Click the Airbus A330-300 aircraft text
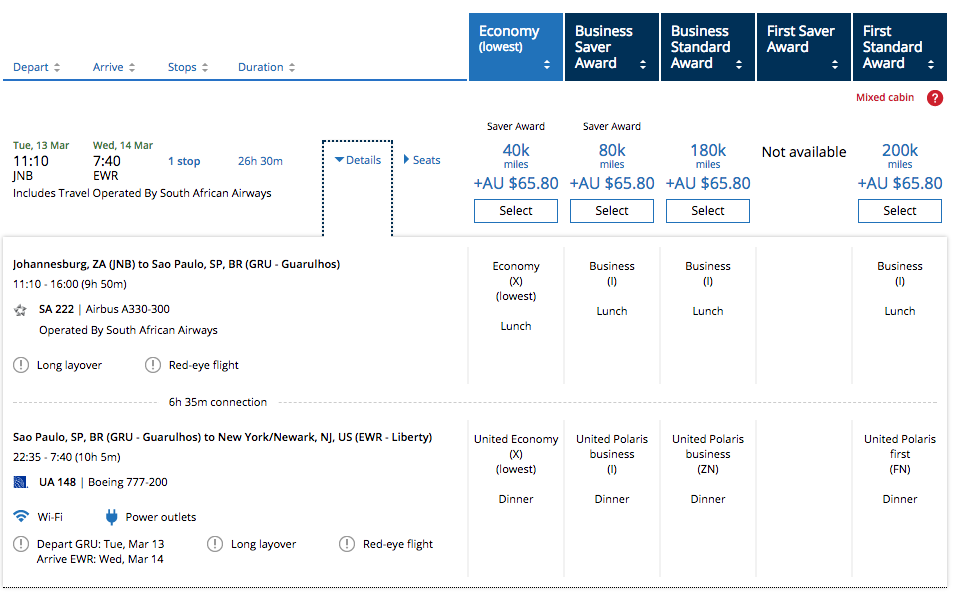The height and width of the screenshot is (597, 953). (x=128, y=309)
